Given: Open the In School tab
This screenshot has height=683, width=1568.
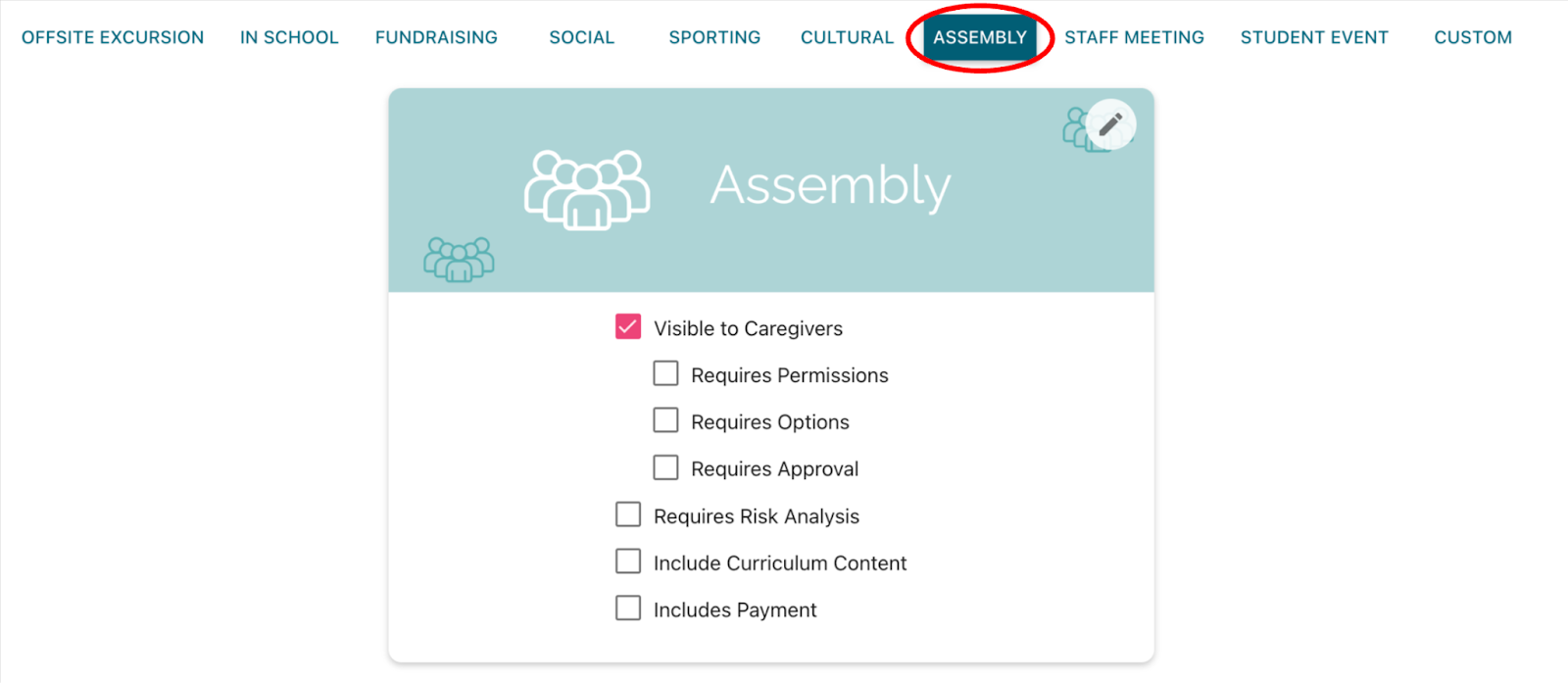Looking at the screenshot, I should (x=289, y=37).
